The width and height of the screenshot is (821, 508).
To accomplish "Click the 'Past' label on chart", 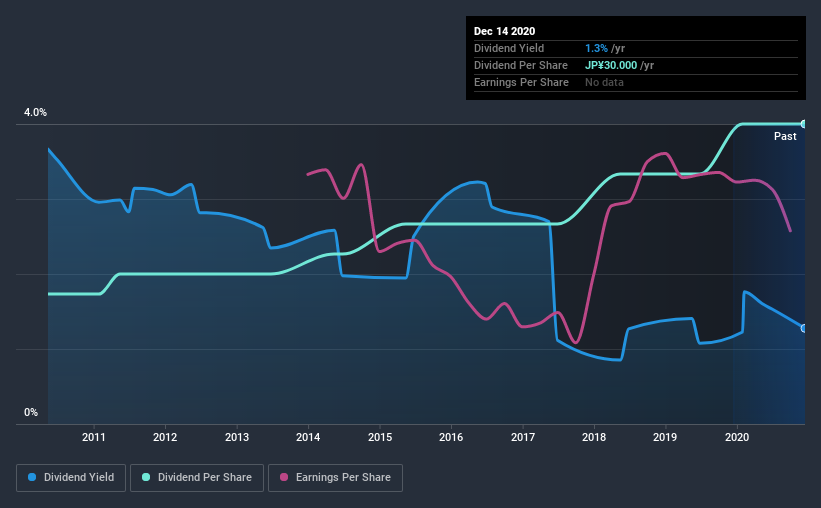I will [785, 137].
